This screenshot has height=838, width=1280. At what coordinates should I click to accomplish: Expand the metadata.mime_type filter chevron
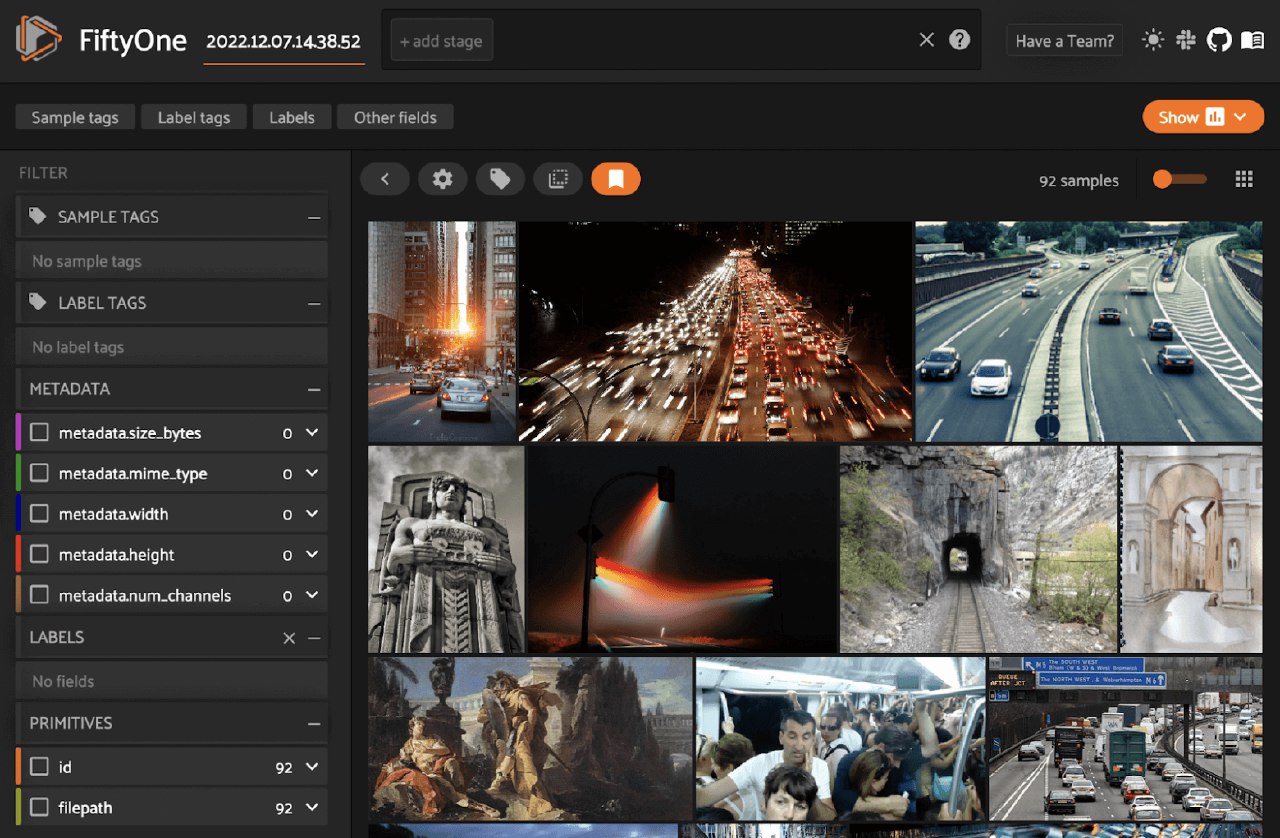312,473
